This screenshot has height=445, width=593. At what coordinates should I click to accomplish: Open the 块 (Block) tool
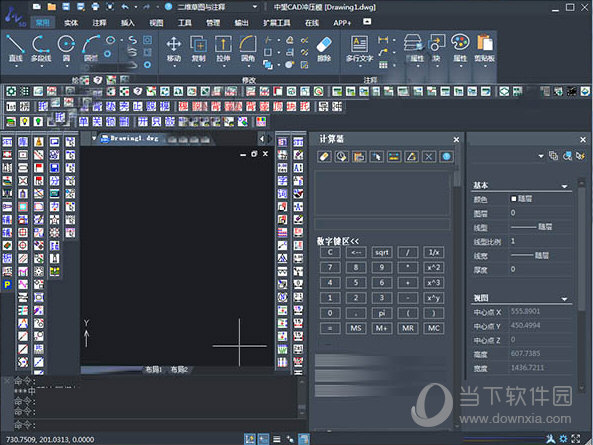(437, 48)
